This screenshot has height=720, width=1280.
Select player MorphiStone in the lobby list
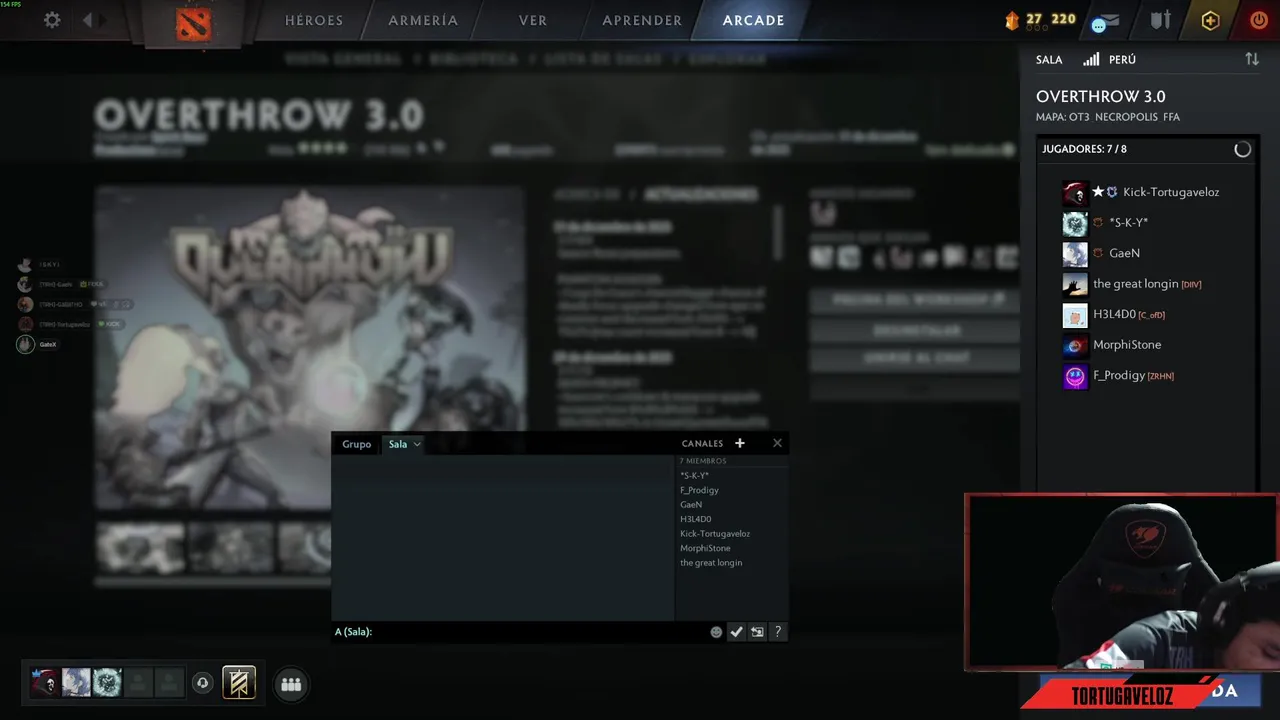pos(1127,345)
